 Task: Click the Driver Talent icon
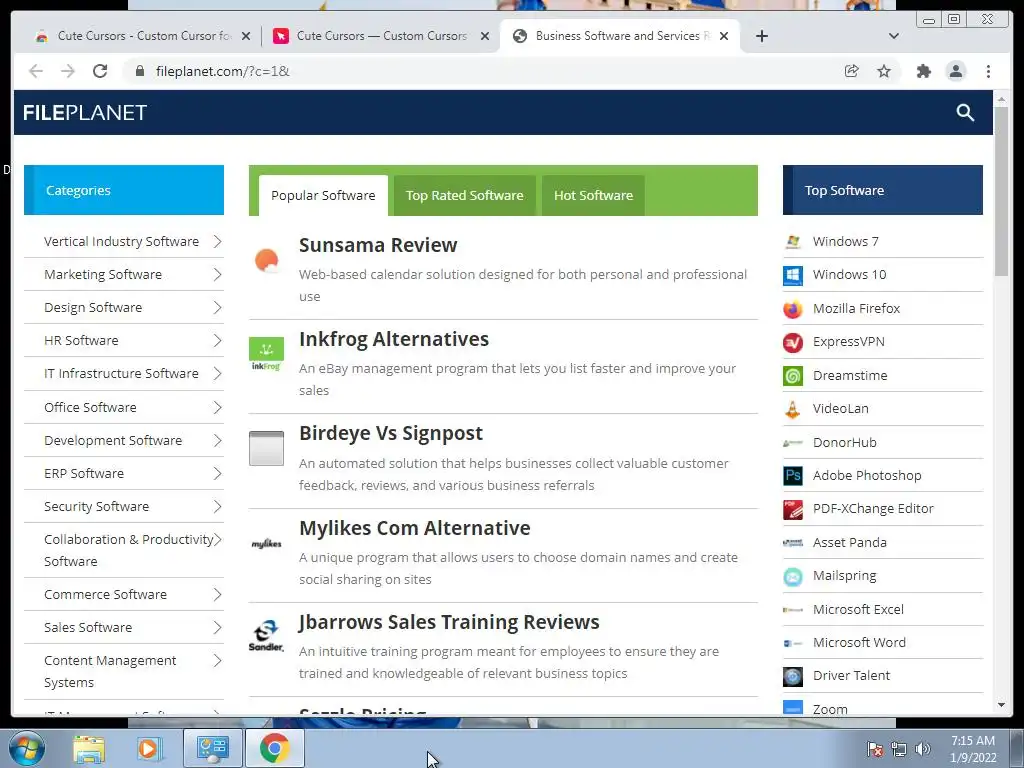point(793,676)
